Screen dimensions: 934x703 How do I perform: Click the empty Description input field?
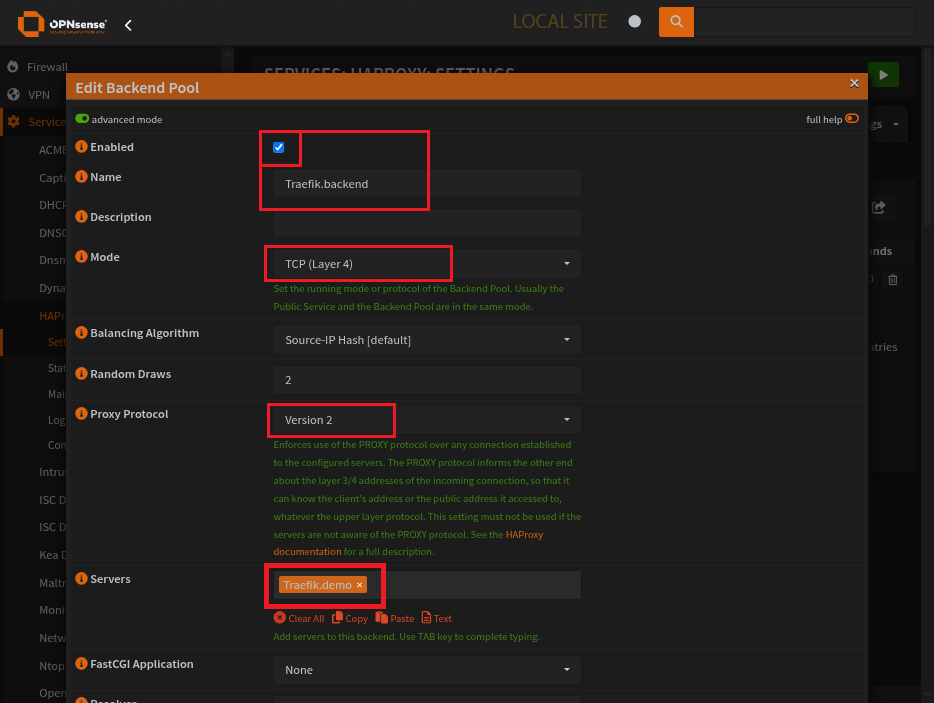427,223
